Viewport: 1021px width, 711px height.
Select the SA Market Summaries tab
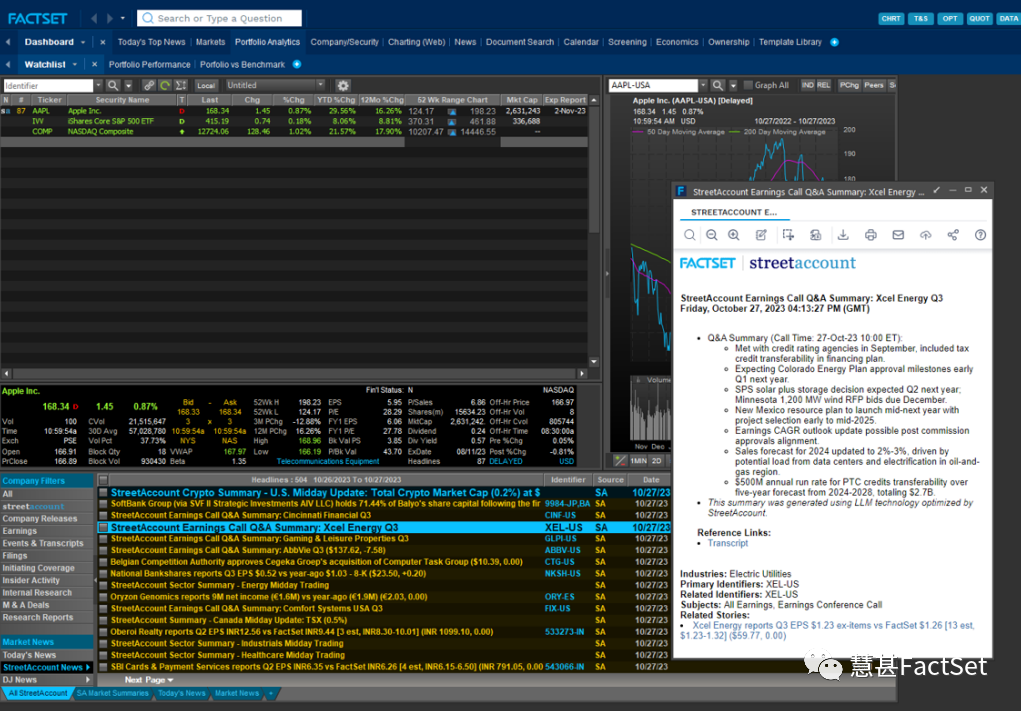(113, 693)
